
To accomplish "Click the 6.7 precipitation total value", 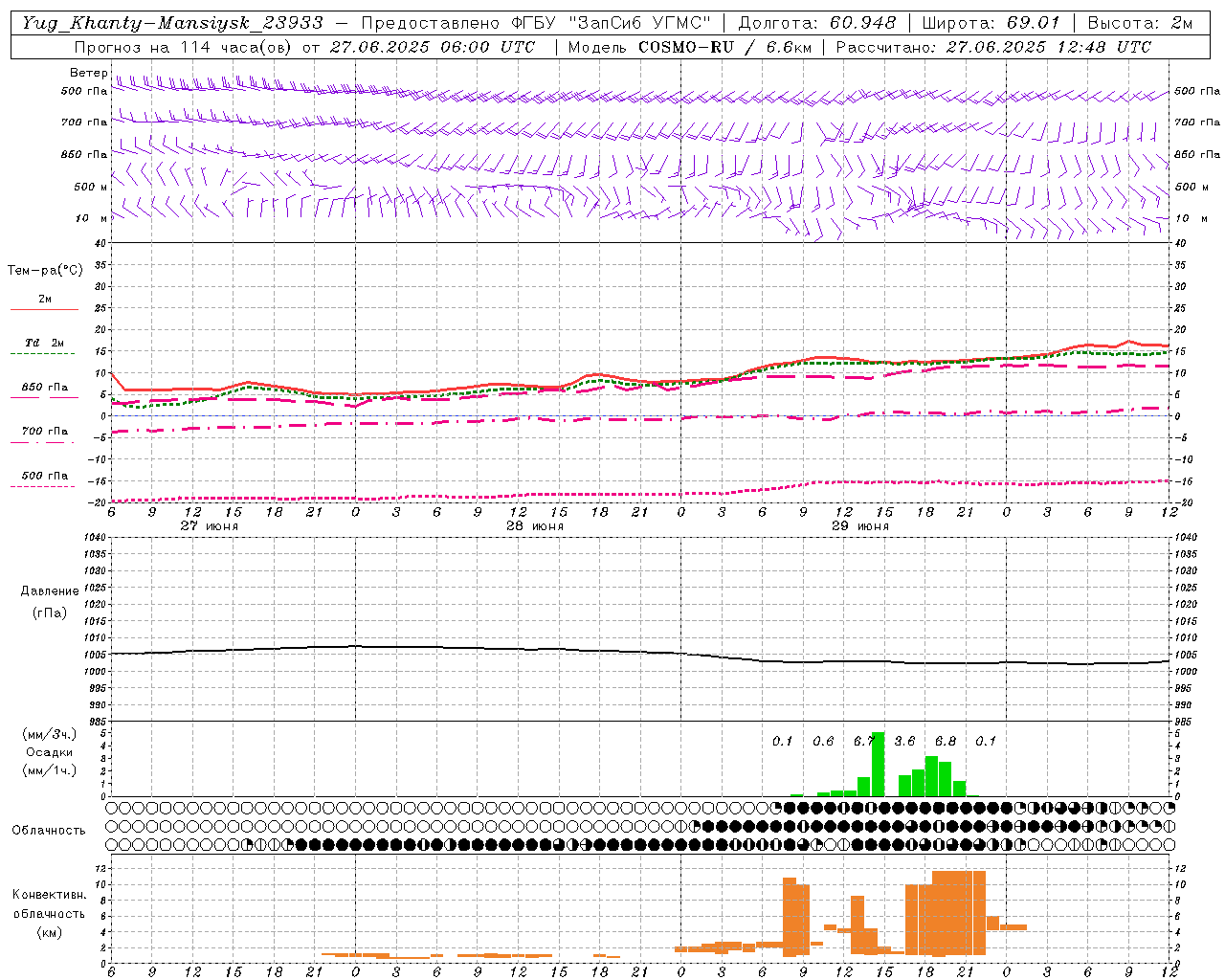I will (x=864, y=741).
